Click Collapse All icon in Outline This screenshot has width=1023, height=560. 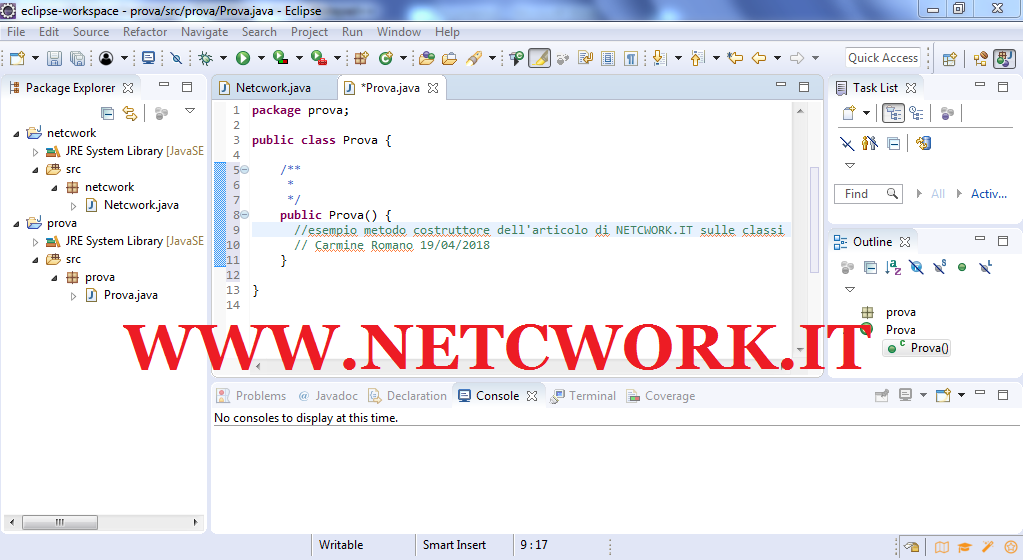[870, 267]
